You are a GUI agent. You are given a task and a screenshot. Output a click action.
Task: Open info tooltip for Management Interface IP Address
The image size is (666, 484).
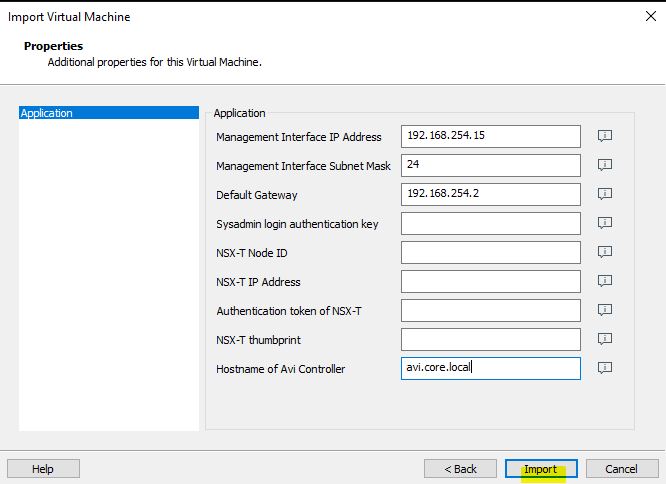click(x=605, y=136)
